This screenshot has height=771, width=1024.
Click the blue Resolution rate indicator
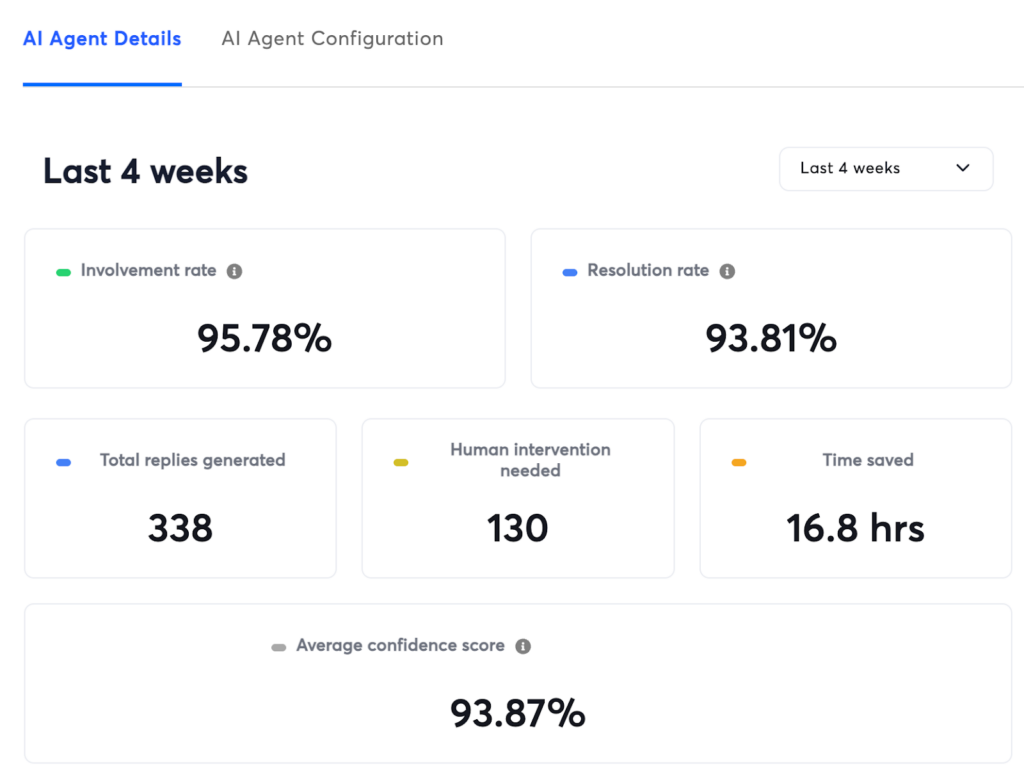(570, 272)
